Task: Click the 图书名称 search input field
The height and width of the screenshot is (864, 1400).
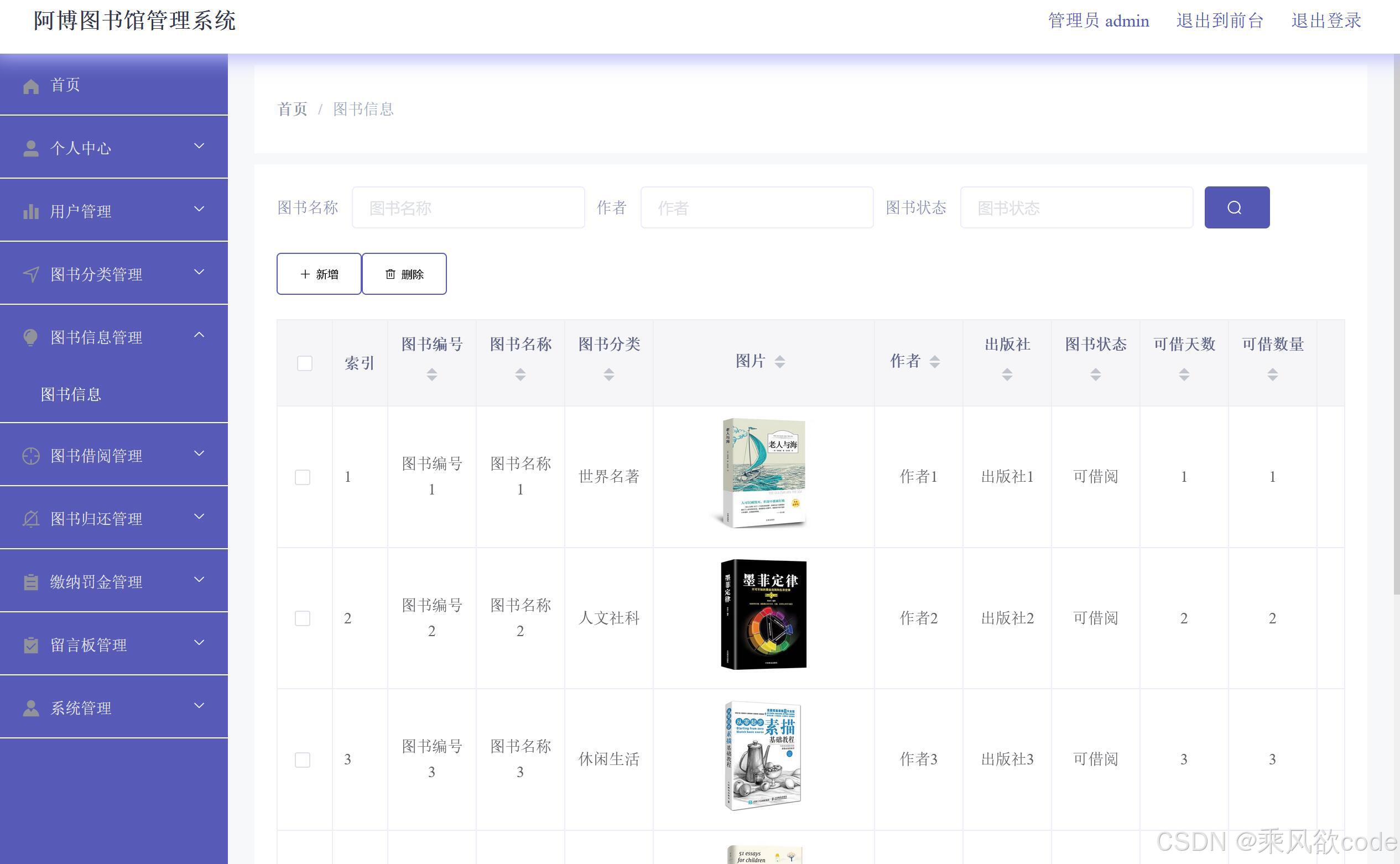Action: click(x=468, y=207)
